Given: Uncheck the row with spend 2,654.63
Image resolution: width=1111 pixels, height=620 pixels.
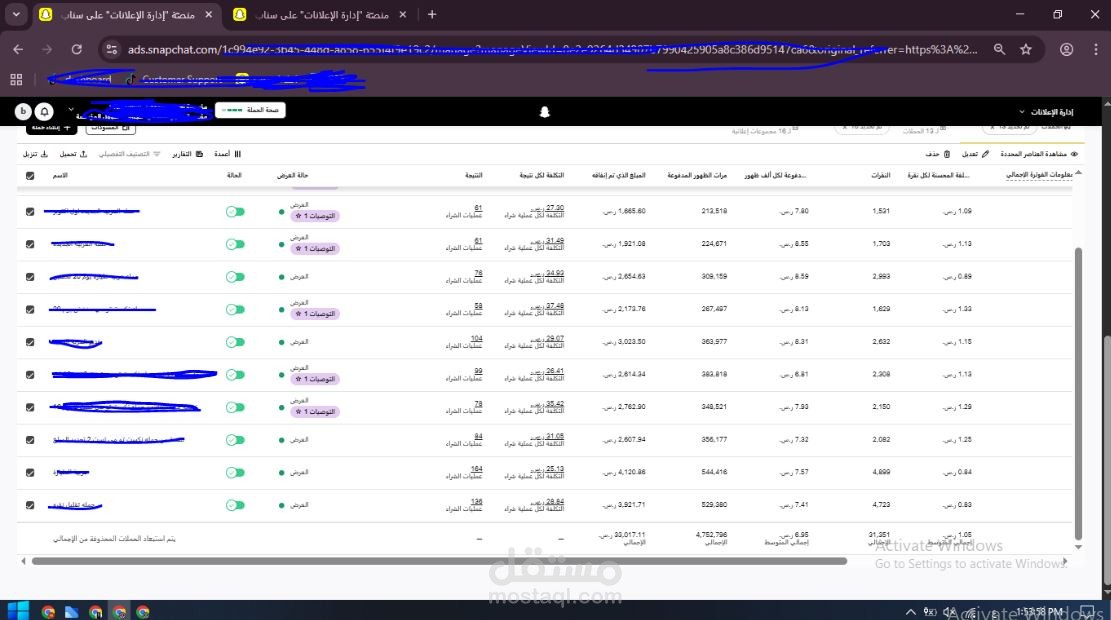Looking at the screenshot, I should [x=30, y=277].
